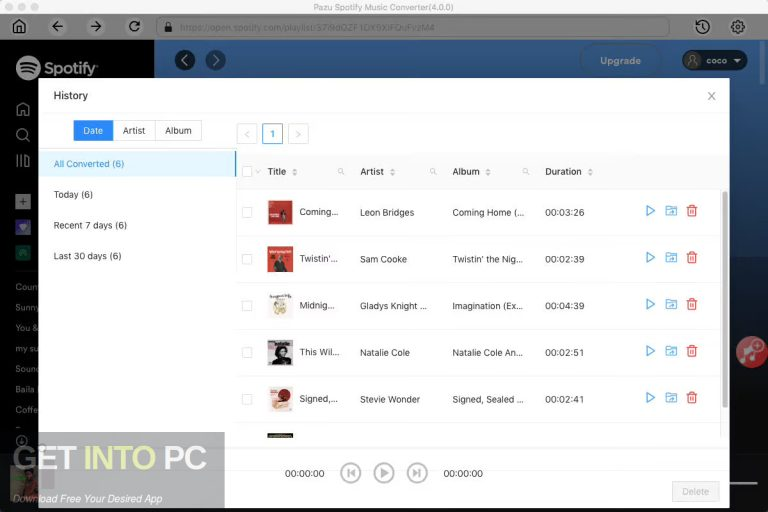Play the Sam Cooke track
Viewport: 768px width, 512px height.
point(650,258)
